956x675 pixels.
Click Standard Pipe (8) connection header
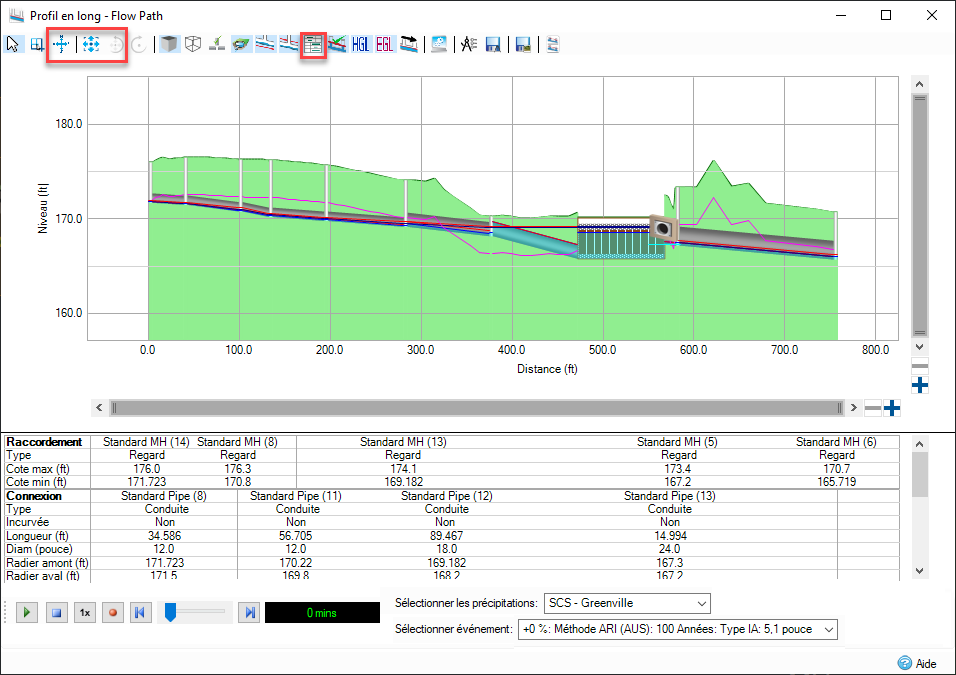point(163,496)
